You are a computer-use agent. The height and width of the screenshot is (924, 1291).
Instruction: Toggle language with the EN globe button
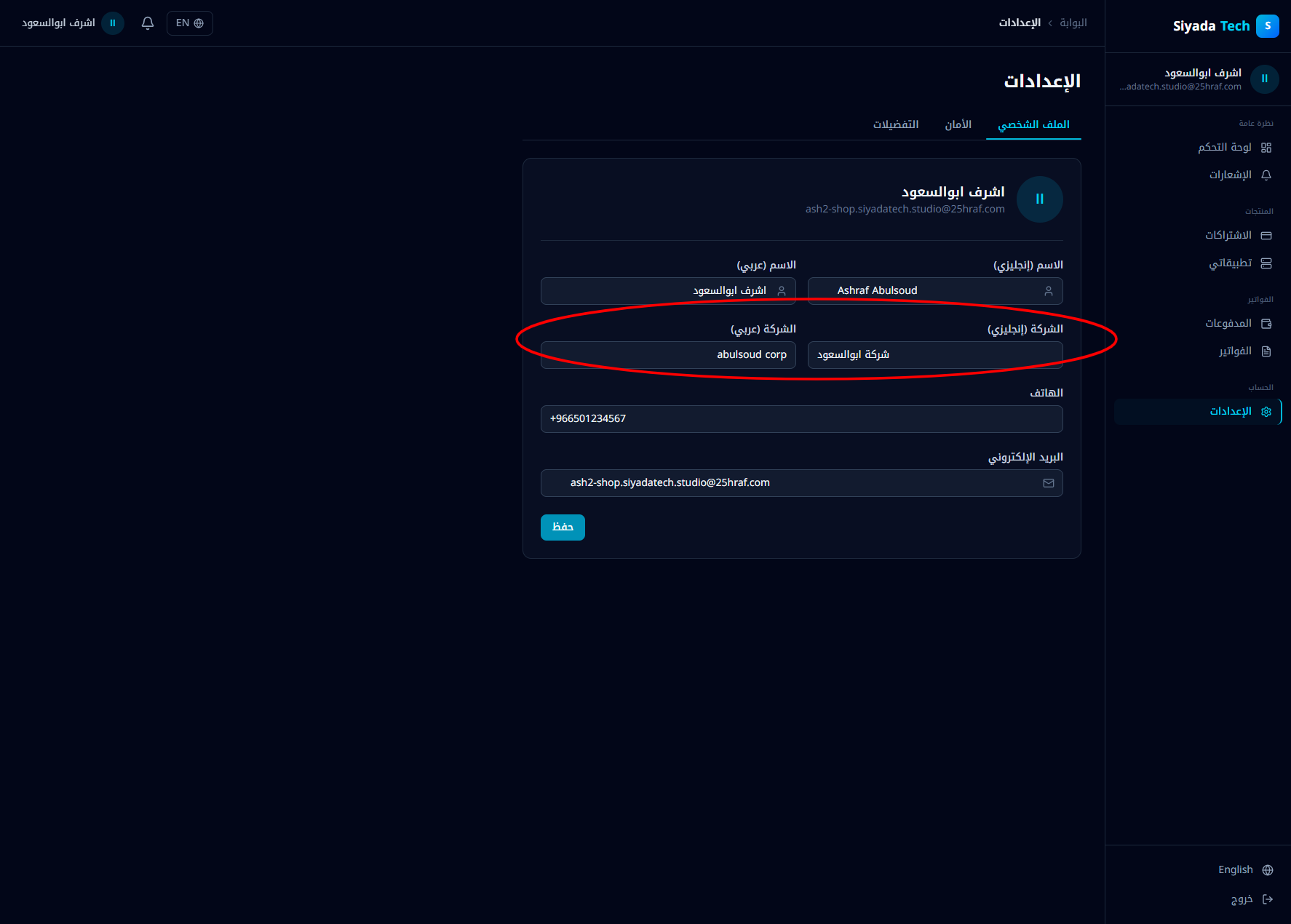pos(190,23)
